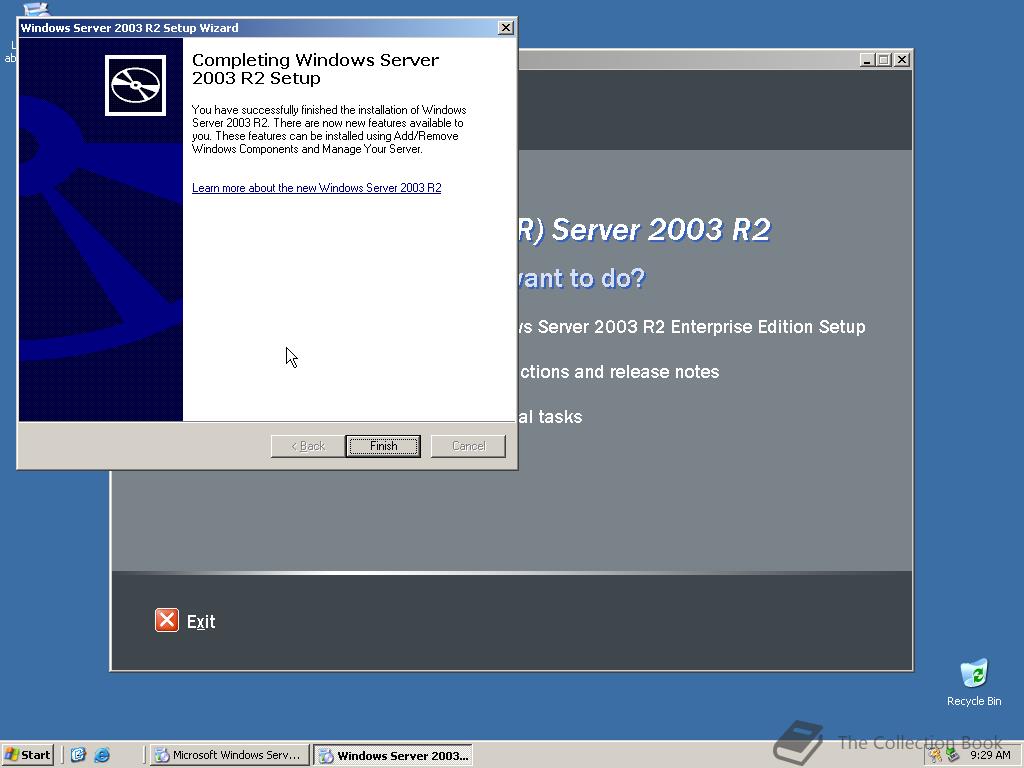1024x768 pixels.
Task: Open the Recycle Bin desktop icon
Action: 974,682
